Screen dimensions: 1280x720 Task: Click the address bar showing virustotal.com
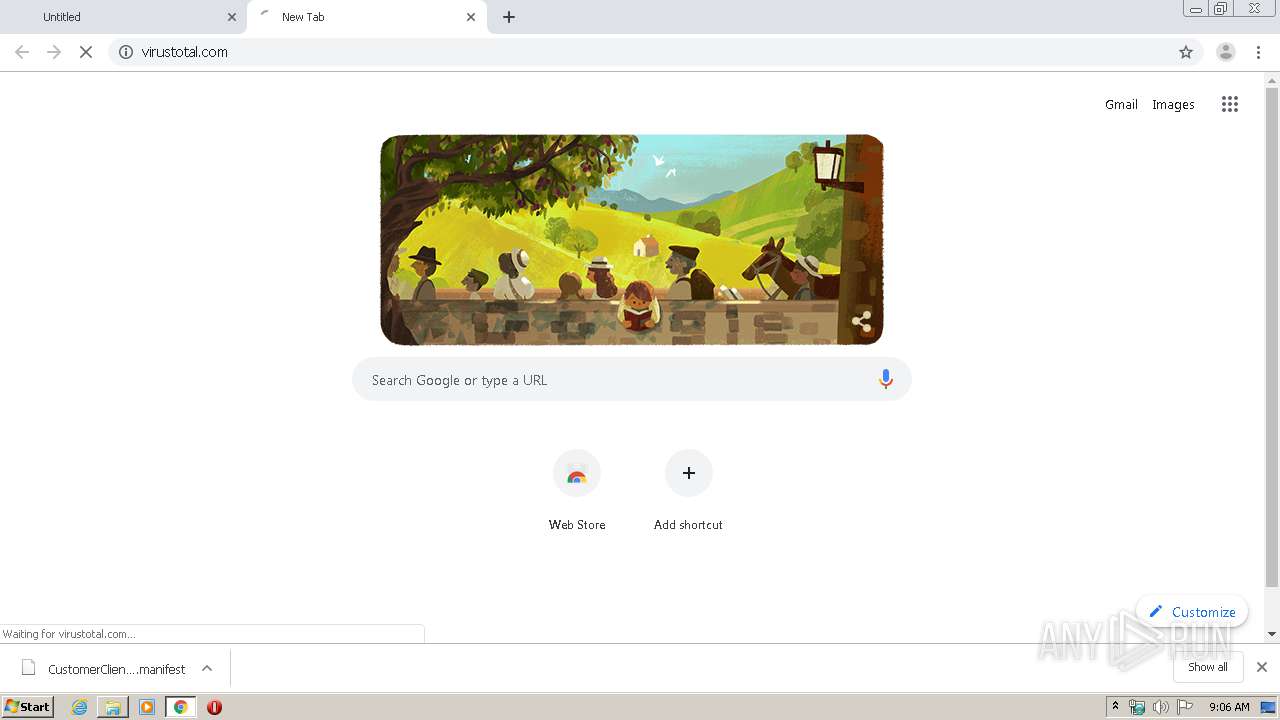point(654,52)
